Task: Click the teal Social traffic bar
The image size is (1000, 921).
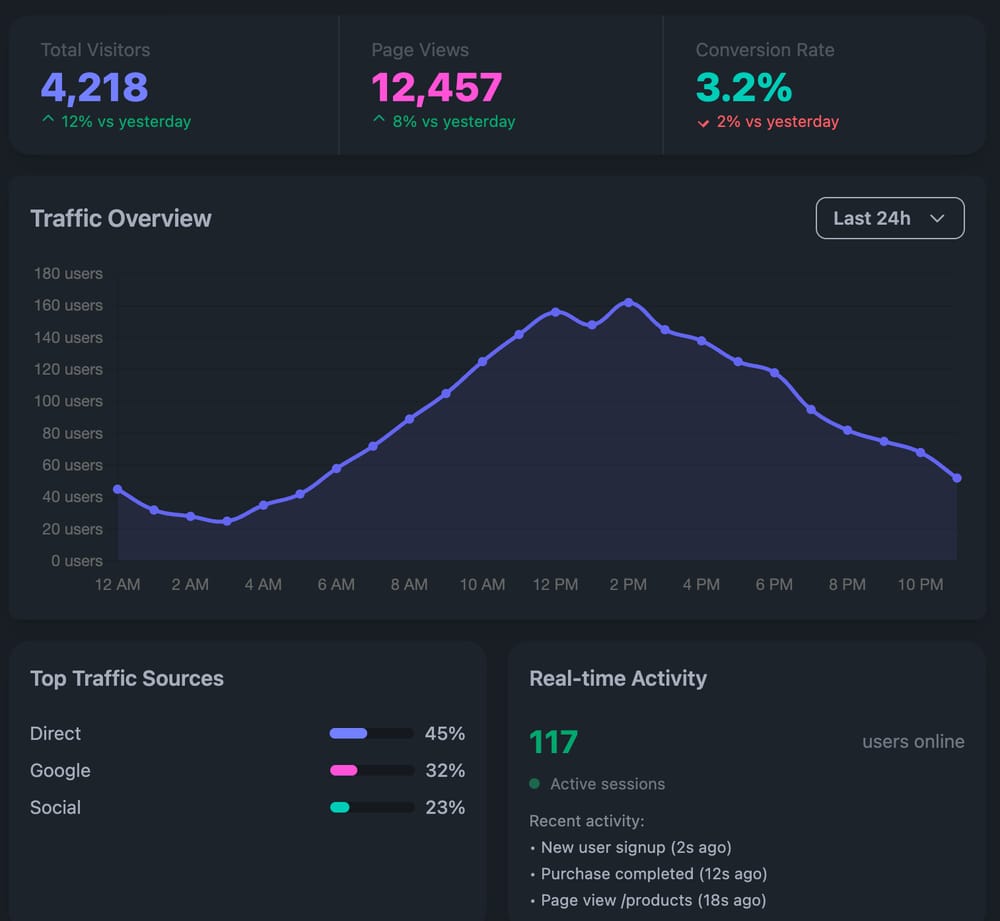Action: tap(371, 807)
